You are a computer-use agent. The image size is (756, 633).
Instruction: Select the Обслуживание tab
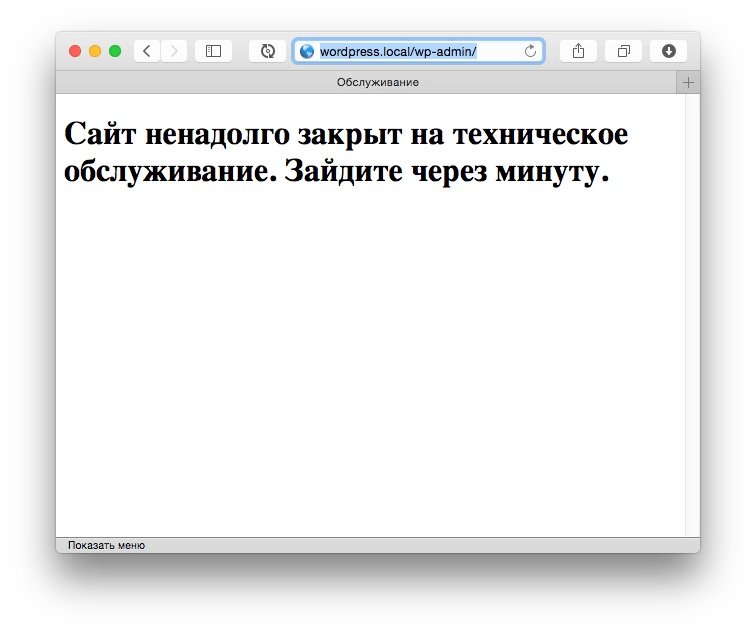[x=366, y=82]
